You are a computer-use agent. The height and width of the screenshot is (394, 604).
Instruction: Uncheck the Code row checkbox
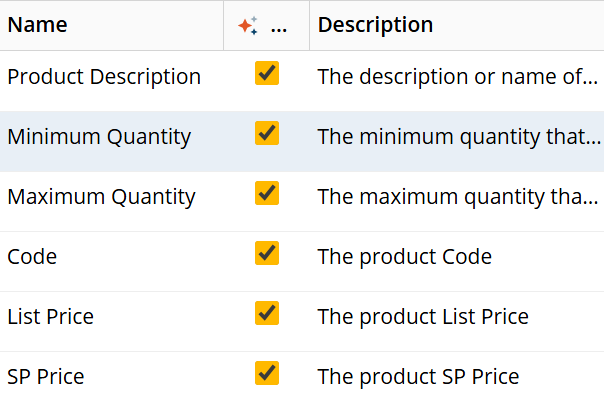pos(267,253)
